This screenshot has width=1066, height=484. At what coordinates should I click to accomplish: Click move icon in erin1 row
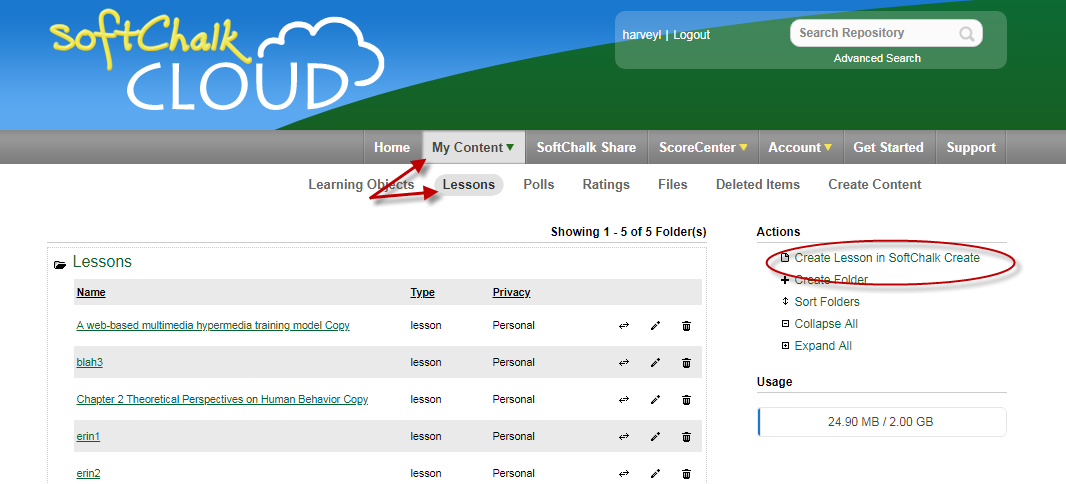623,436
